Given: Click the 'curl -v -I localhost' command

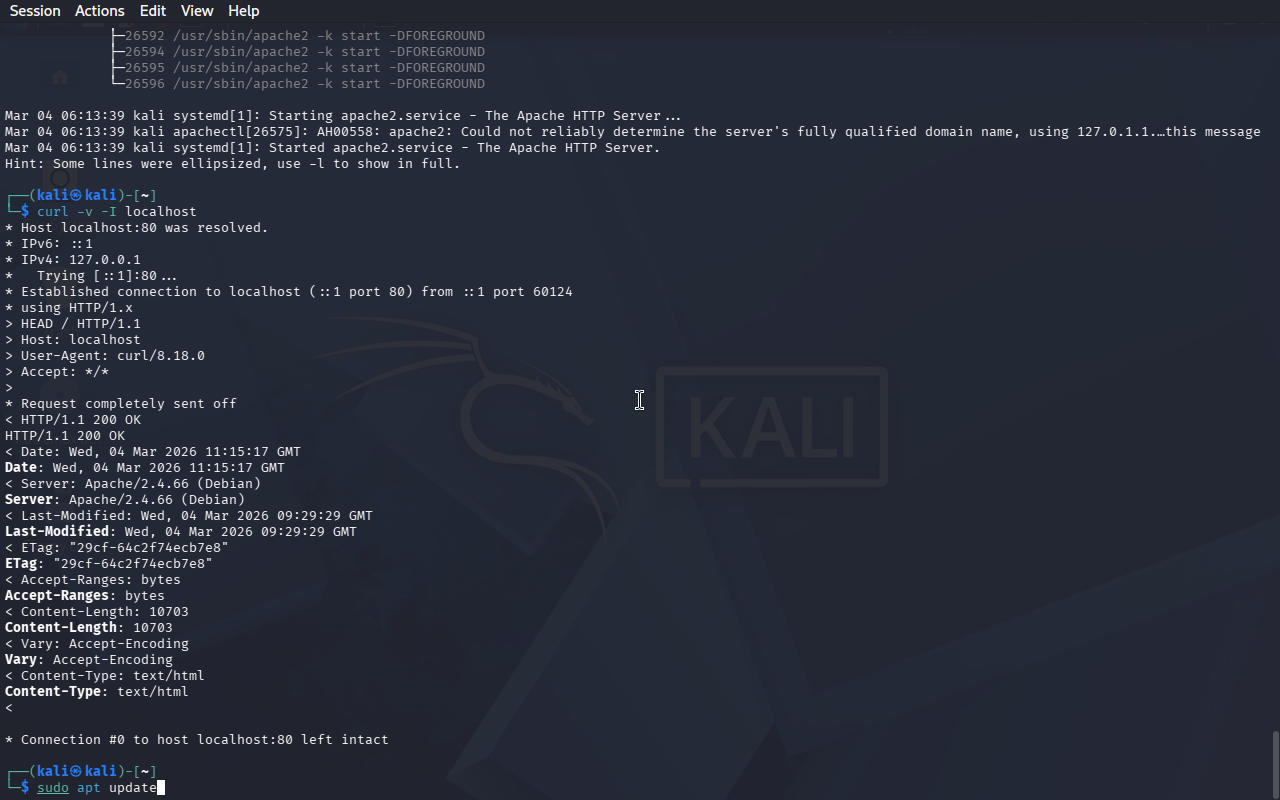Looking at the screenshot, I should (117, 212).
